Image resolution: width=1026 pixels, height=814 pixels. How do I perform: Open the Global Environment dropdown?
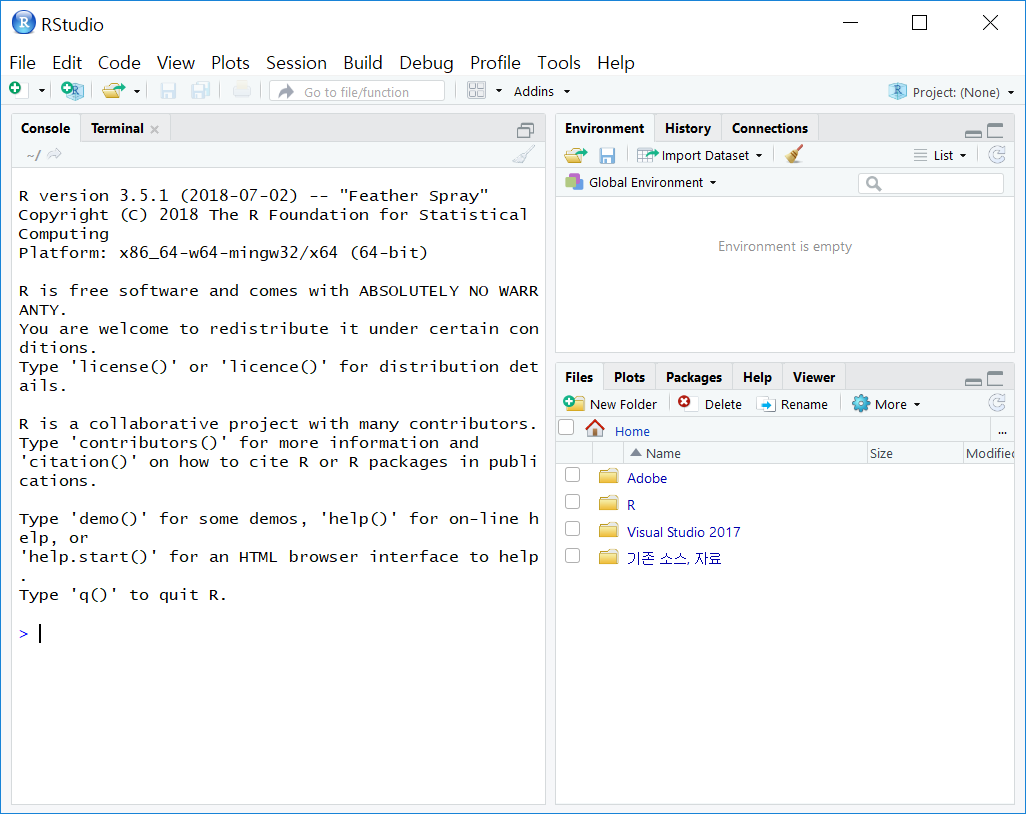pos(641,183)
